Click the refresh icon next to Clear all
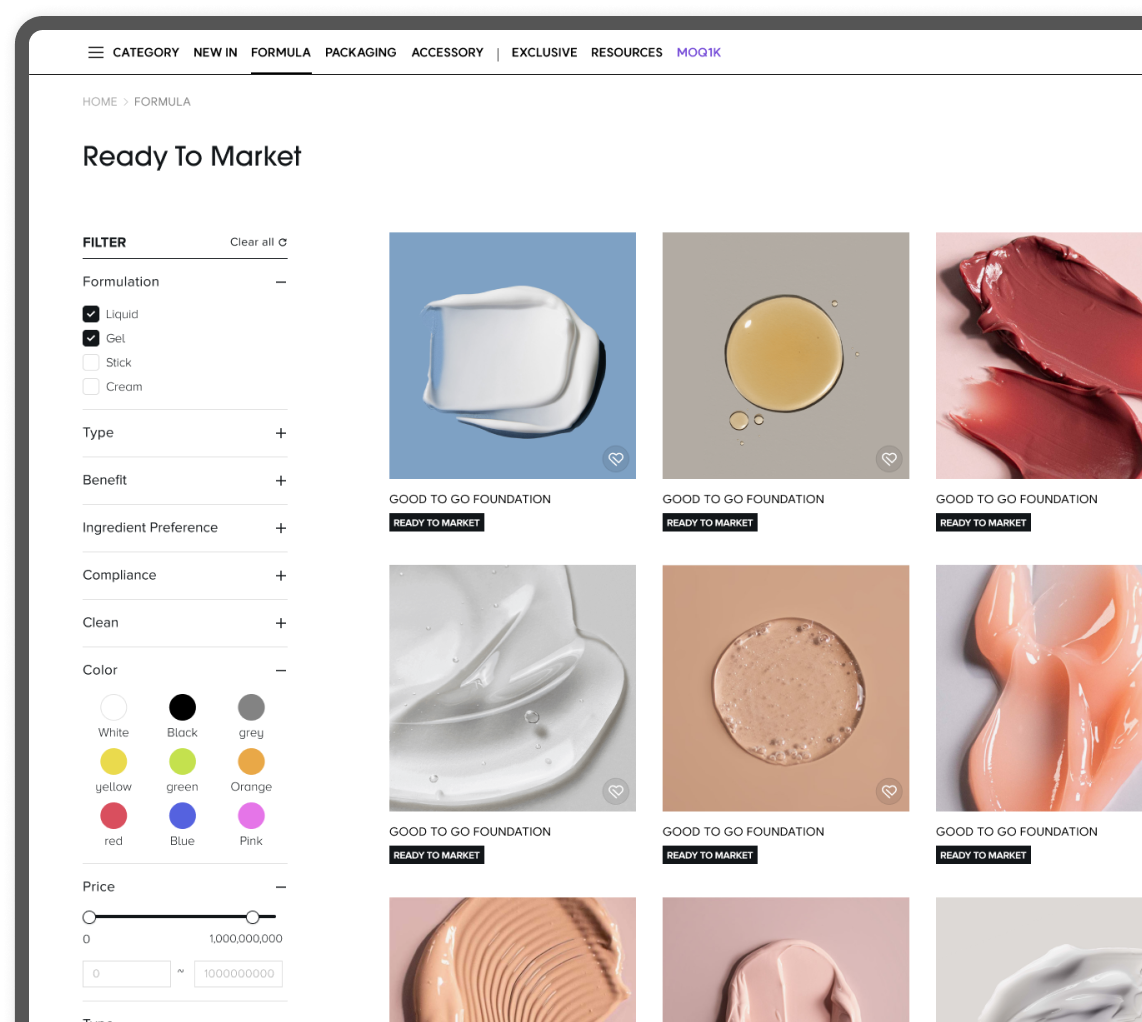This screenshot has height=1022, width=1142. pyautogui.click(x=283, y=243)
